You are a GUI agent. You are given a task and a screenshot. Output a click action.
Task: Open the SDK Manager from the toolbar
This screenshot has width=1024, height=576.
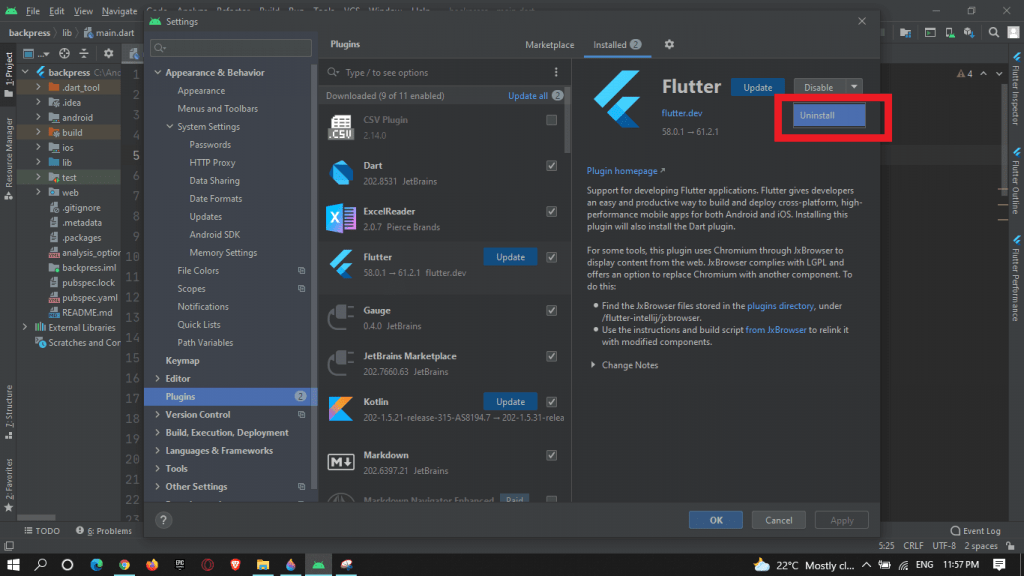(x=967, y=31)
